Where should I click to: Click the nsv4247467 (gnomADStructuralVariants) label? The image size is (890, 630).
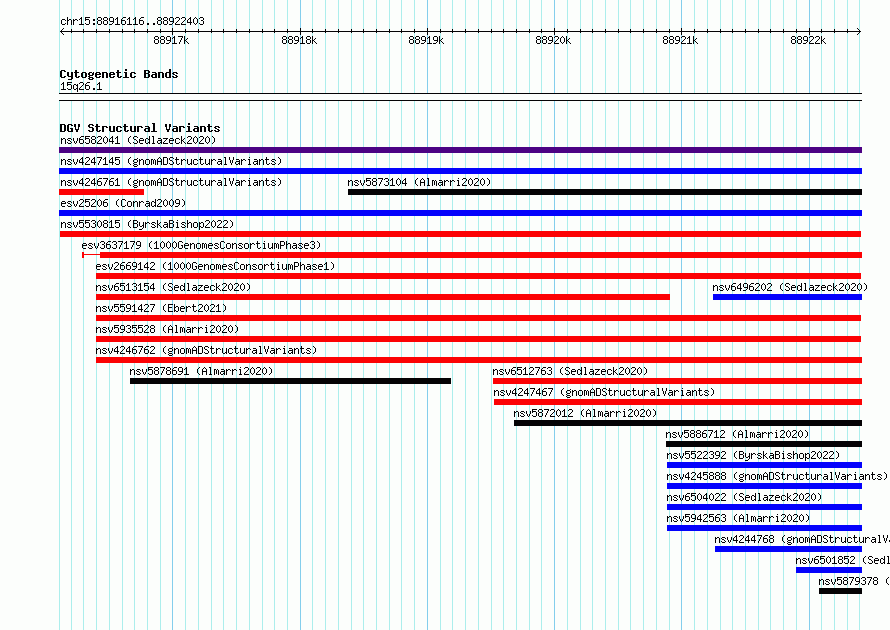(604, 392)
